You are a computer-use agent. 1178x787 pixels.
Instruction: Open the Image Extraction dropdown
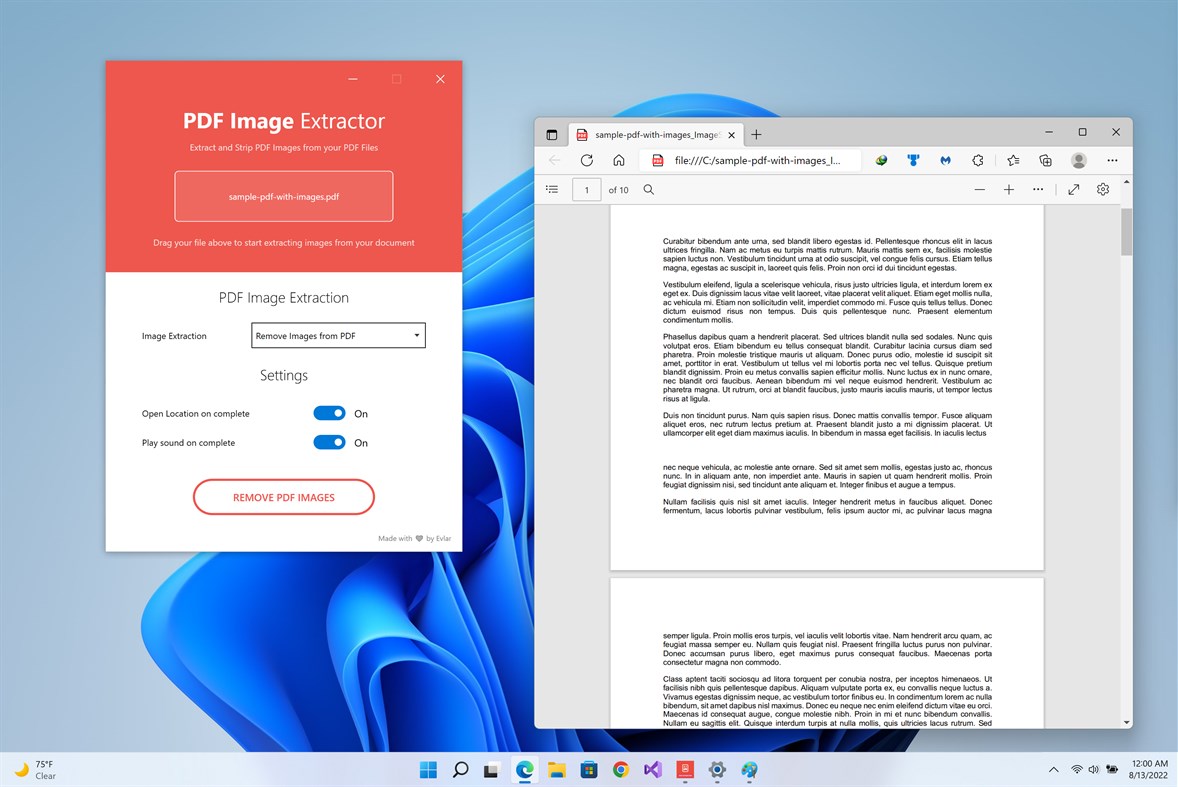coord(338,335)
